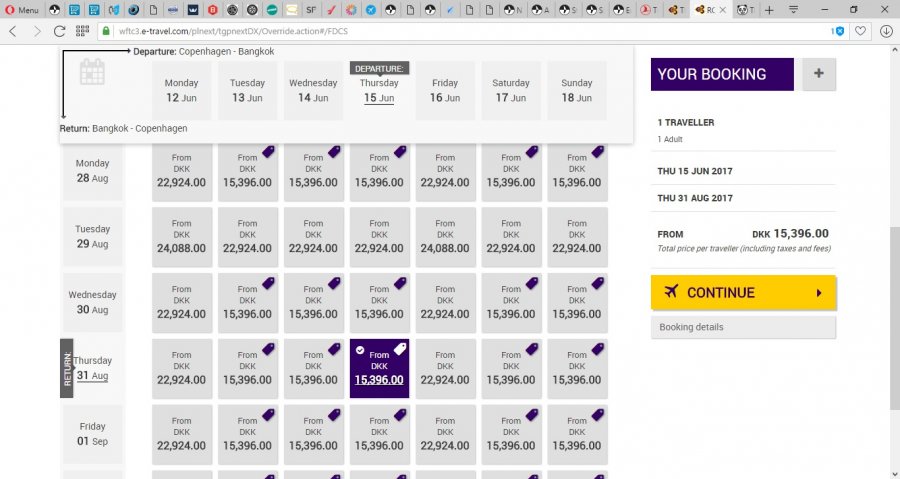Close the active RC tab
The image size is (900, 479).
[x=723, y=10]
